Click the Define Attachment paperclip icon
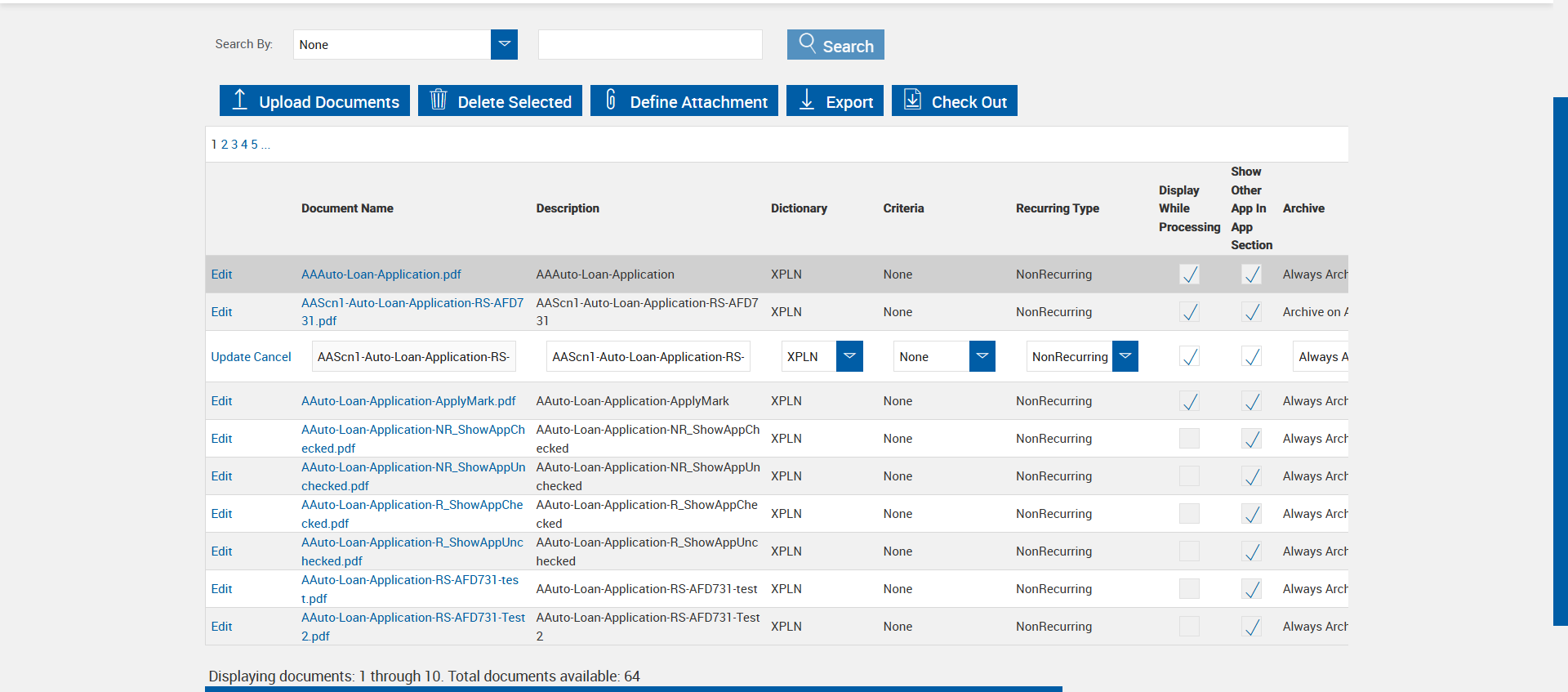Image resolution: width=1568 pixels, height=692 pixels. coord(610,100)
